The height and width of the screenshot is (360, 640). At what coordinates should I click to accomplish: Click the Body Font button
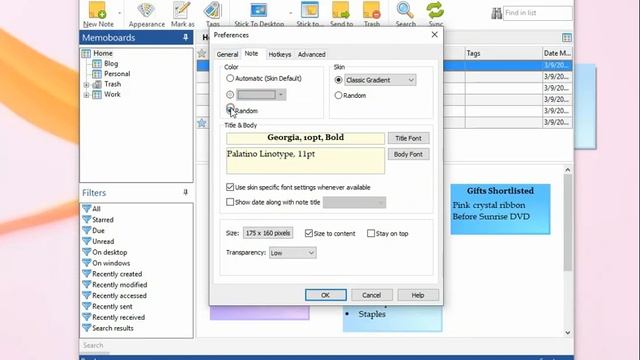(408, 154)
